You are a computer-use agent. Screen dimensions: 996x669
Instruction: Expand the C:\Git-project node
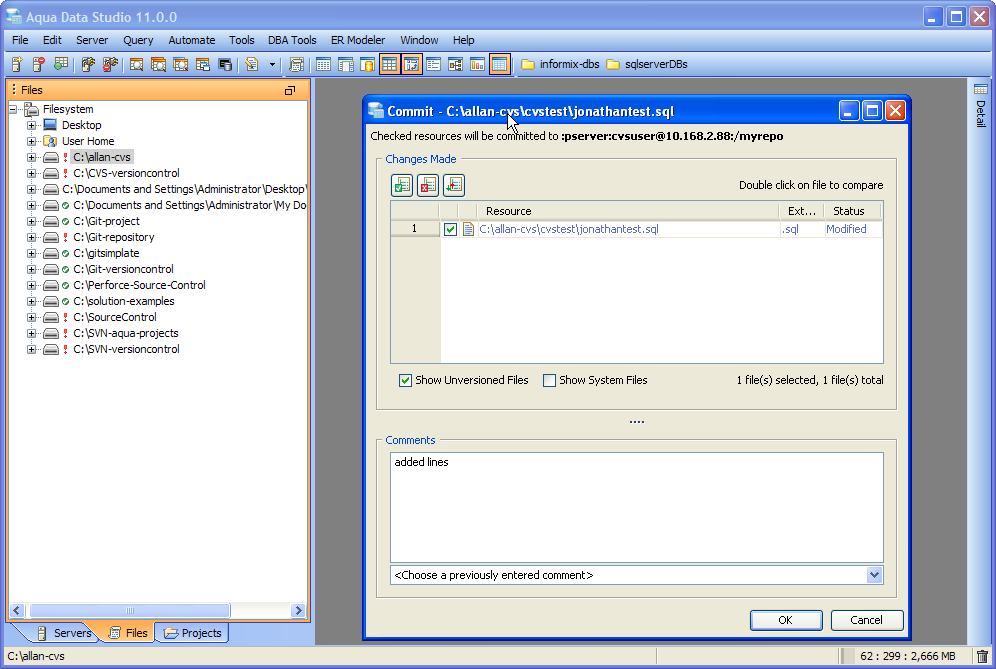click(x=31, y=221)
